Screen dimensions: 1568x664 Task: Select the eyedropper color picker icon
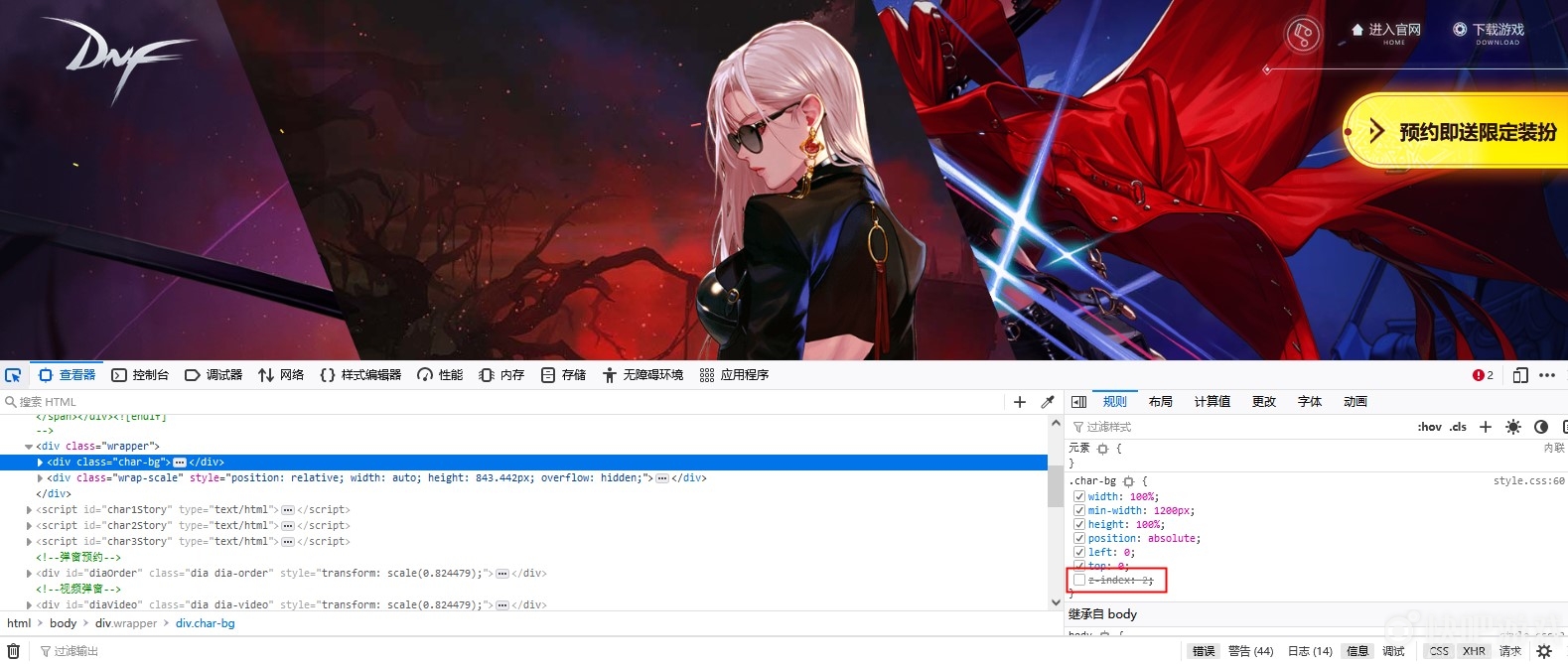1047,402
